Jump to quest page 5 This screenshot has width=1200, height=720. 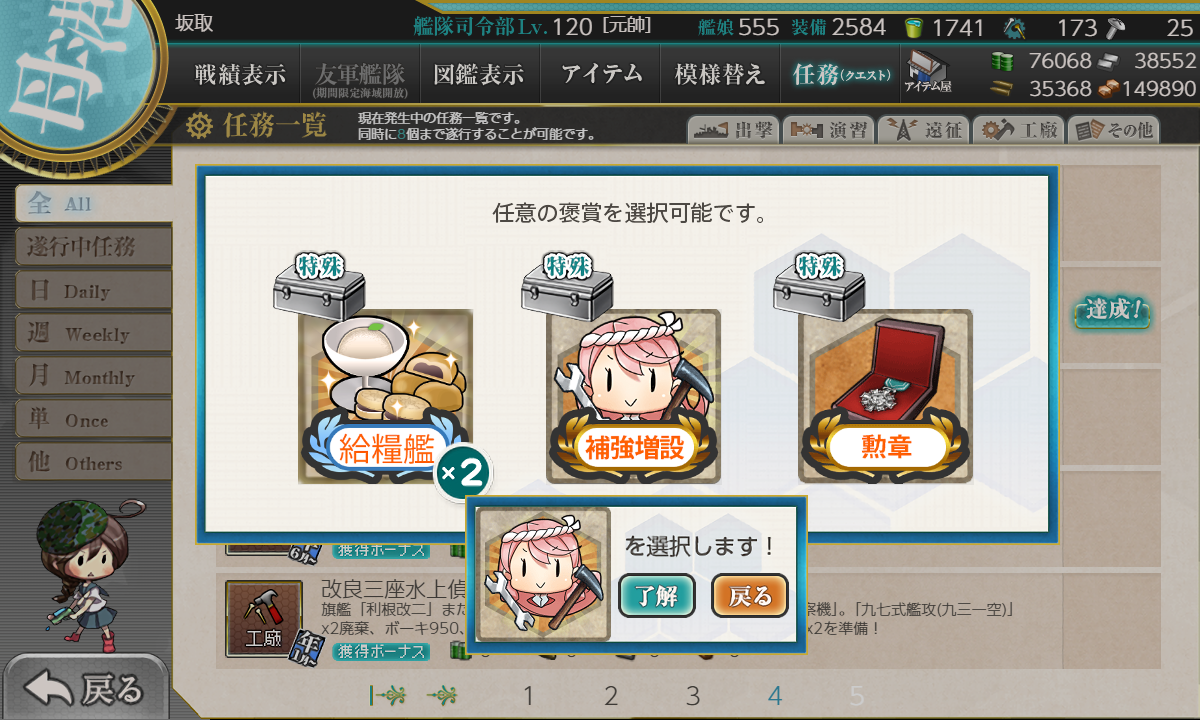pyautogui.click(x=856, y=696)
